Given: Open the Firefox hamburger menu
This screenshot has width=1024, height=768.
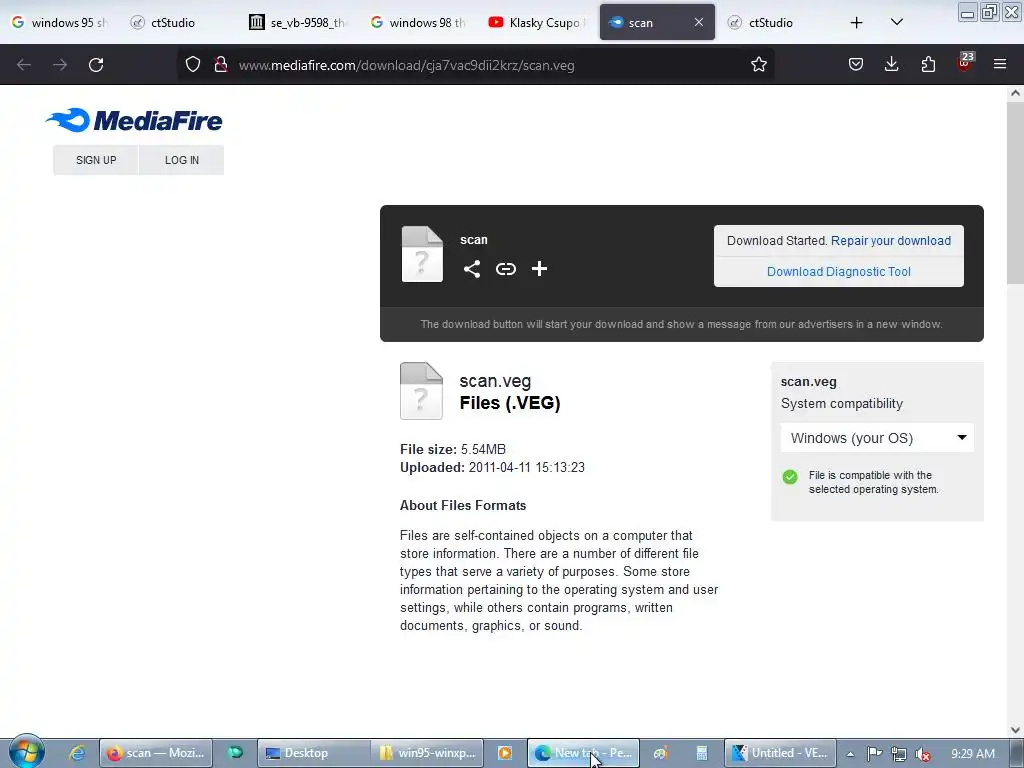Looking at the screenshot, I should [1000, 64].
